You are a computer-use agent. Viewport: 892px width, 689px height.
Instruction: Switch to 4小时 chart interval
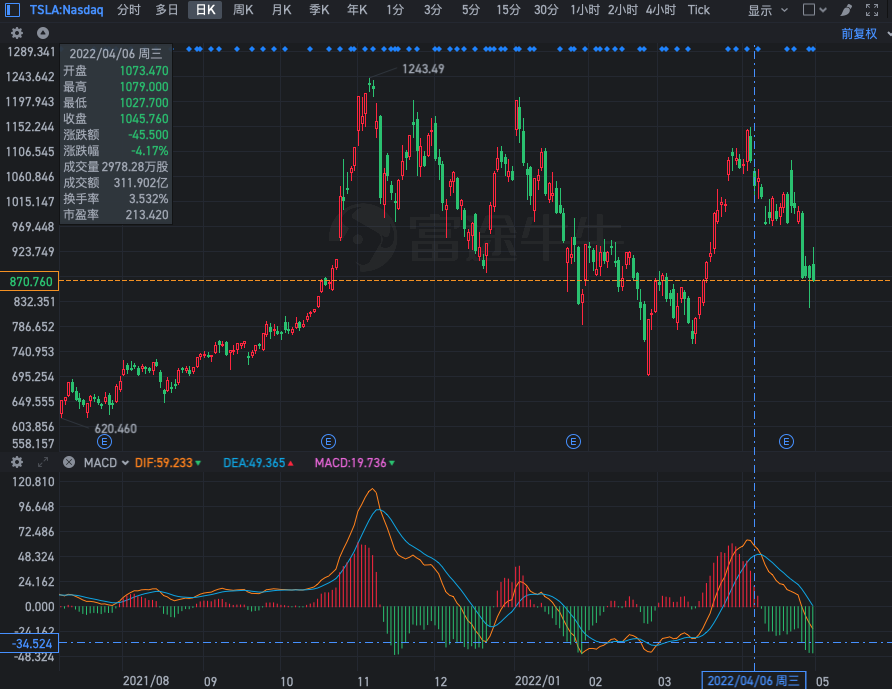[660, 10]
